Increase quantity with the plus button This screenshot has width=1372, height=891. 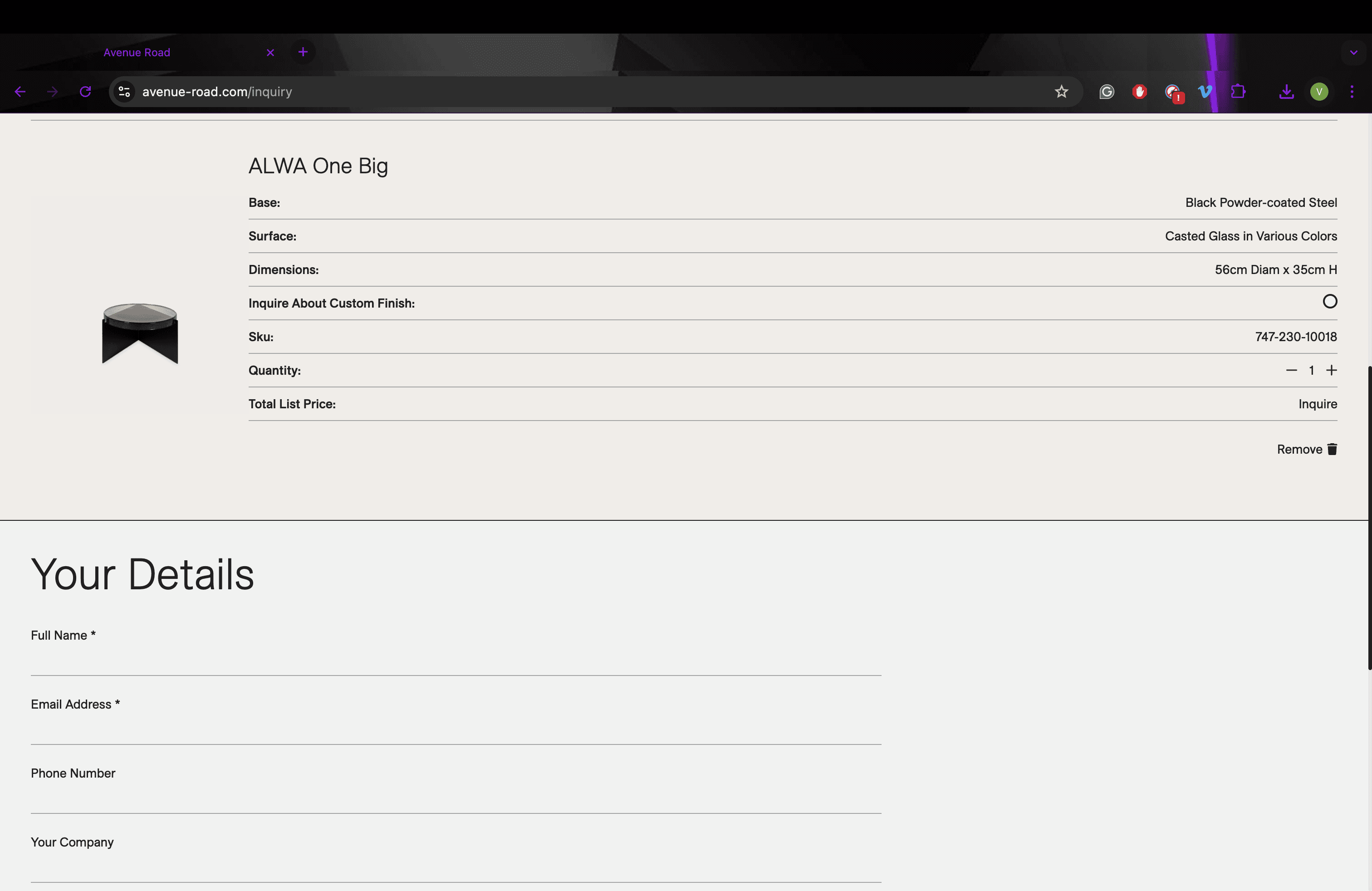[1331, 371]
